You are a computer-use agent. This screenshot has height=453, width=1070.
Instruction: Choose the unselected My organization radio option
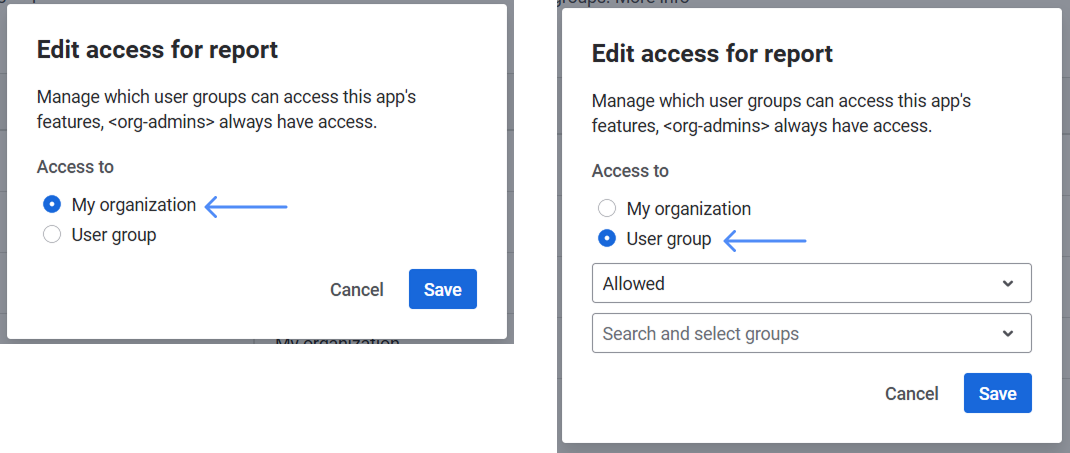coord(607,209)
